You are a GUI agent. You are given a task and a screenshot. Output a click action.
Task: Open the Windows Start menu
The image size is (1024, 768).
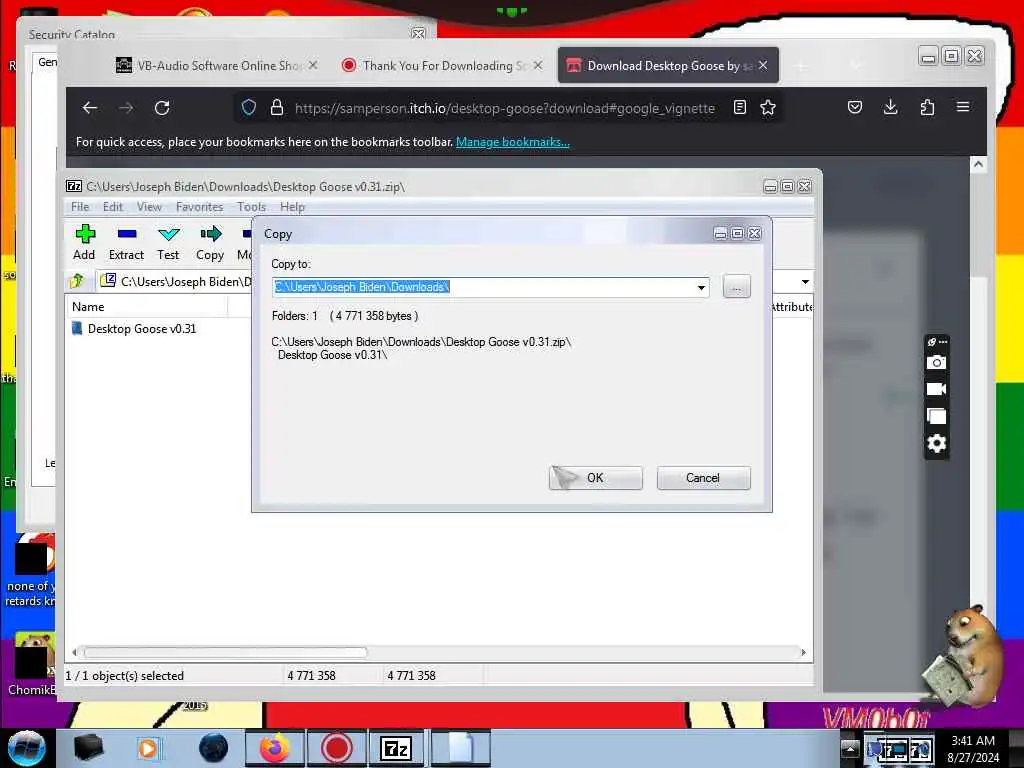tap(27, 748)
